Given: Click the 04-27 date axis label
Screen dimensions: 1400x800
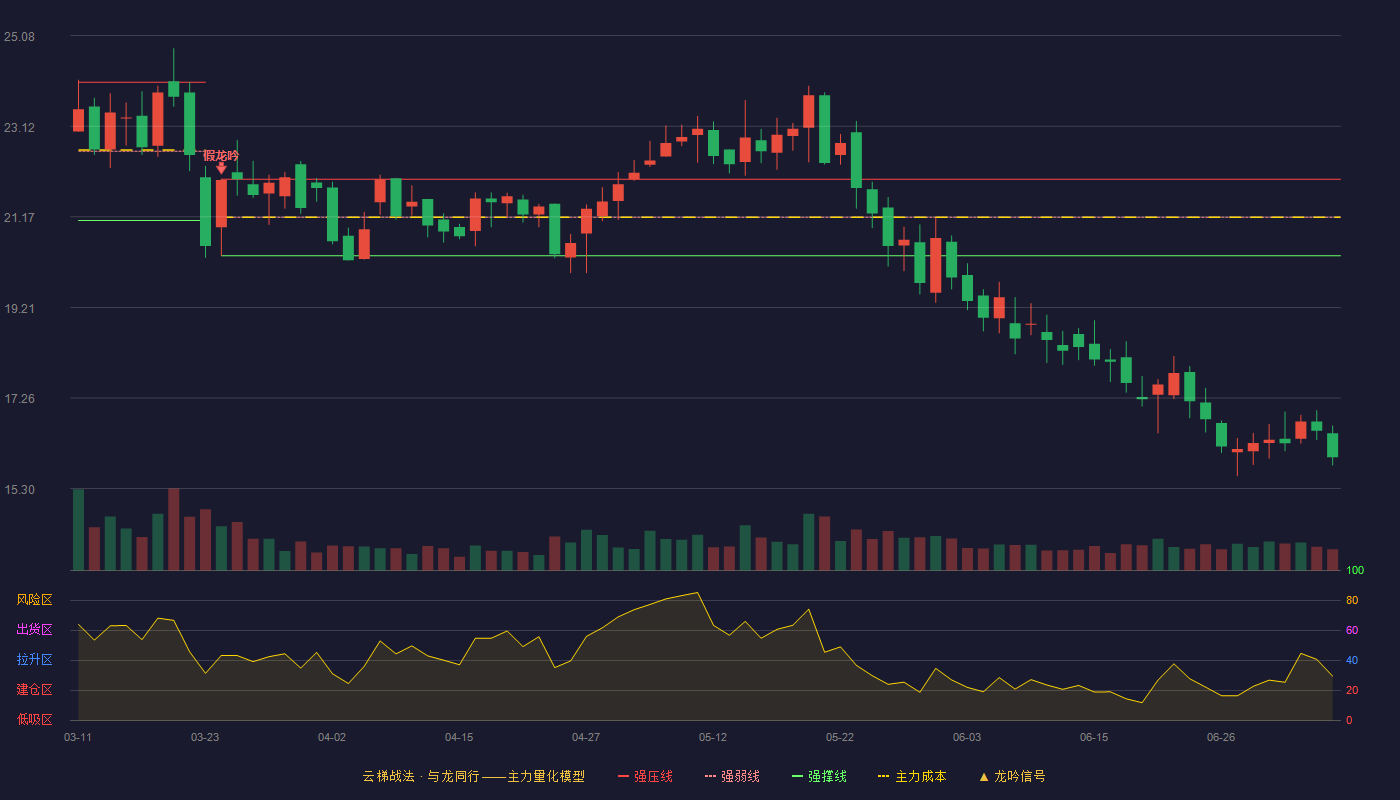Looking at the screenshot, I should [x=586, y=737].
